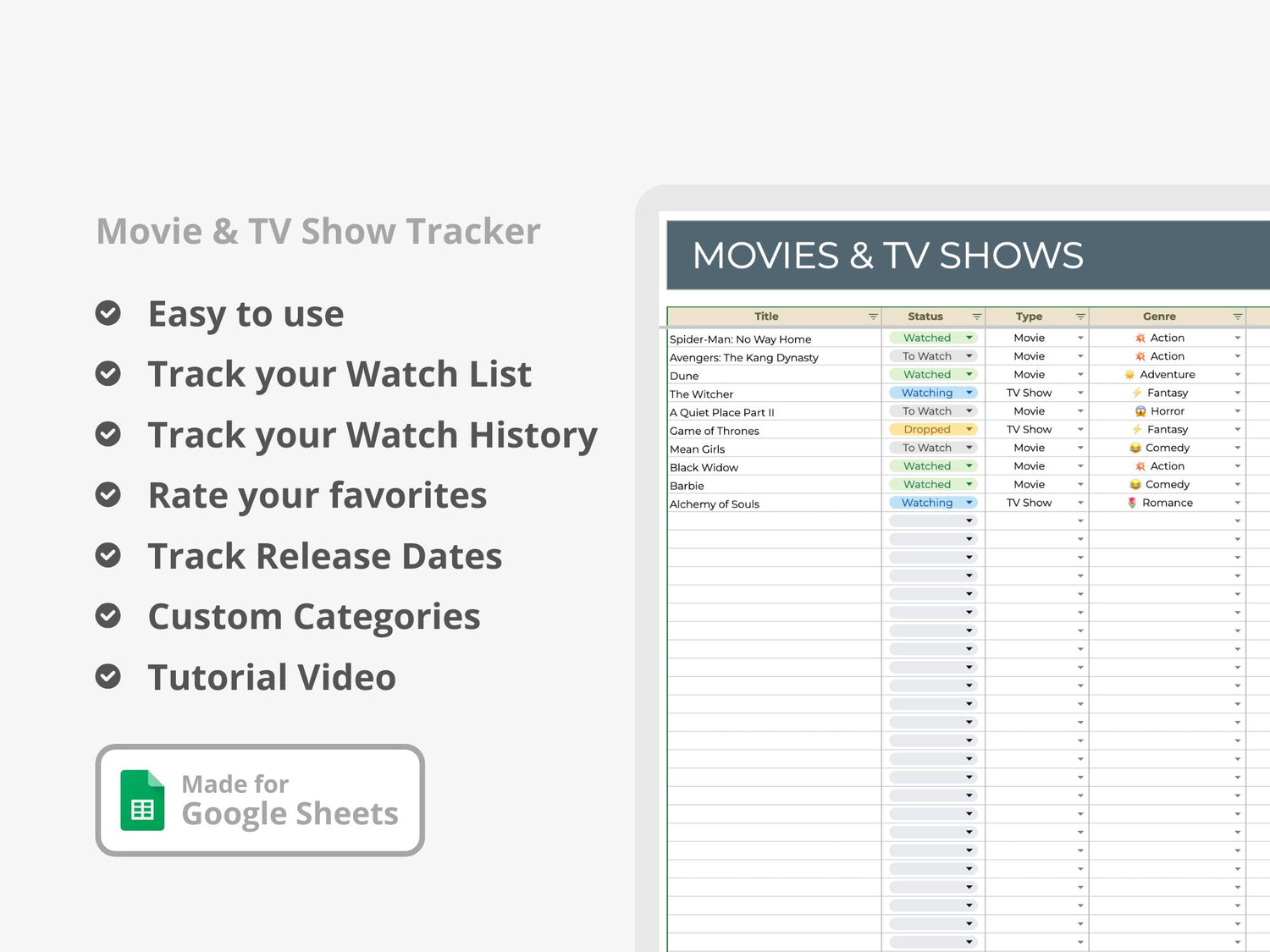Select the Game of Thrones title cell
The image size is (1270, 952).
715,430
